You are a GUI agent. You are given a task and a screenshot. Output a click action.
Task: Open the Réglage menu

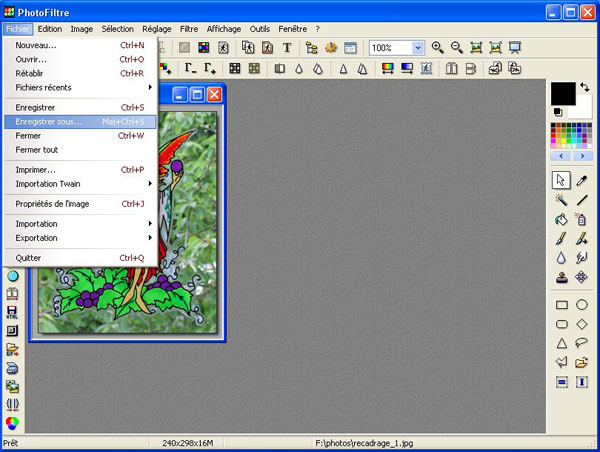point(157,29)
